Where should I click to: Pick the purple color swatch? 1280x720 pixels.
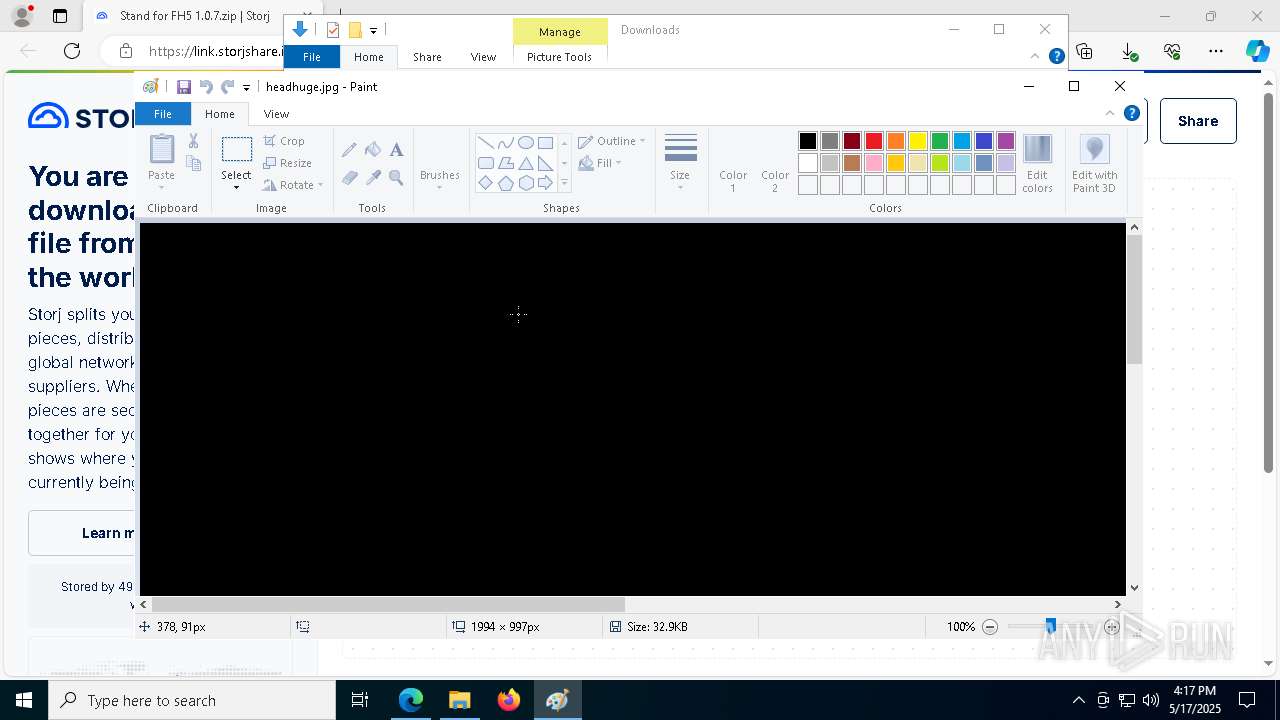(1006, 141)
